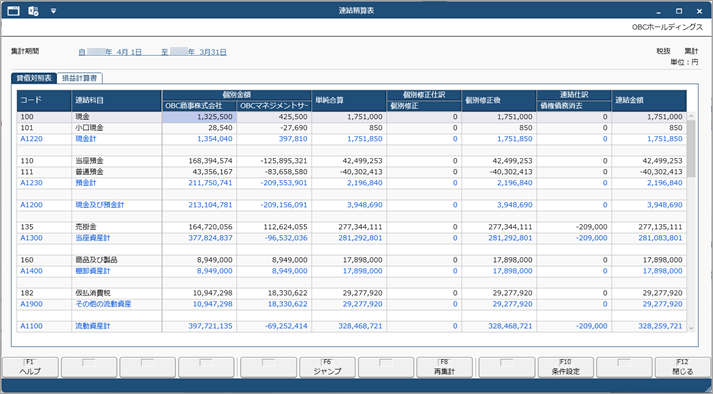
Task: Select the 仮払消費税 row label
Action: (93, 293)
